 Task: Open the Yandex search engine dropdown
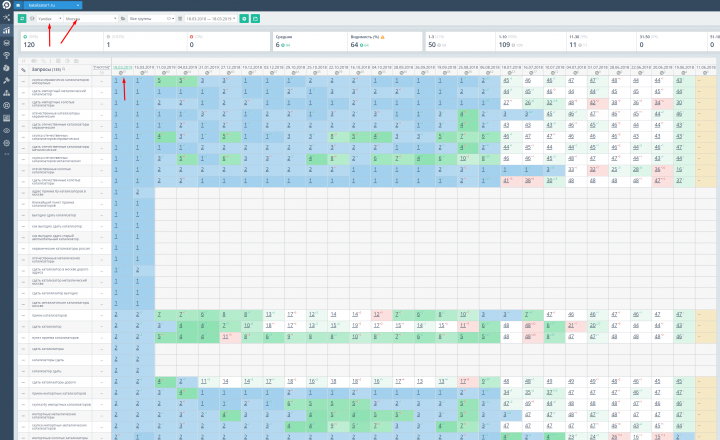[x=50, y=18]
